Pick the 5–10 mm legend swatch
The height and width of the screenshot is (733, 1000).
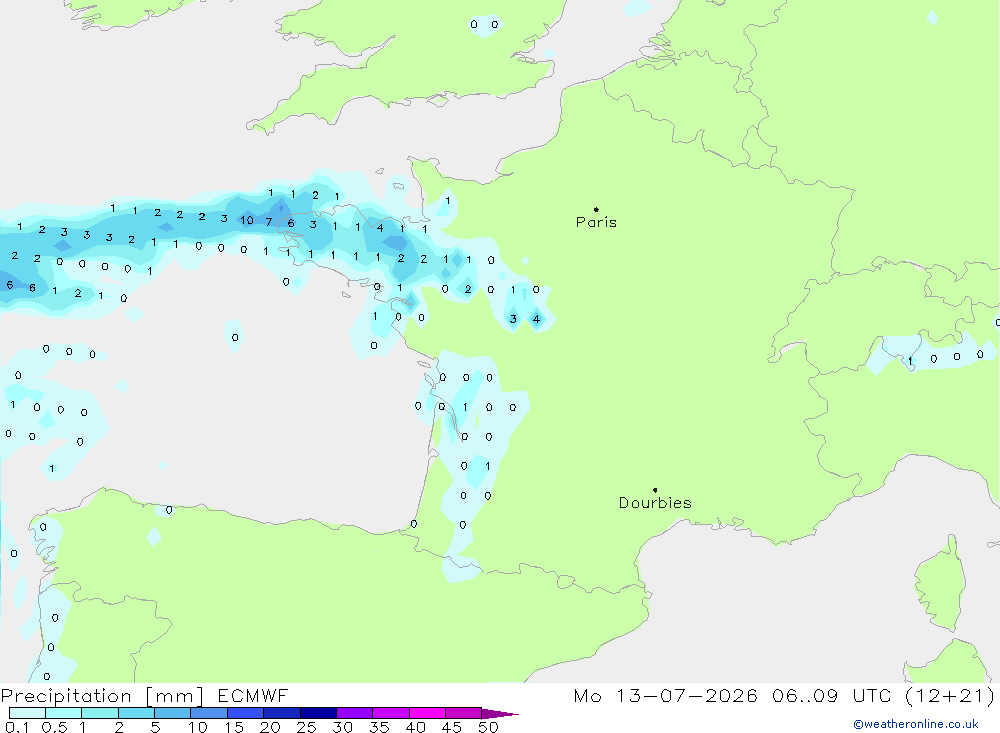tap(173, 713)
